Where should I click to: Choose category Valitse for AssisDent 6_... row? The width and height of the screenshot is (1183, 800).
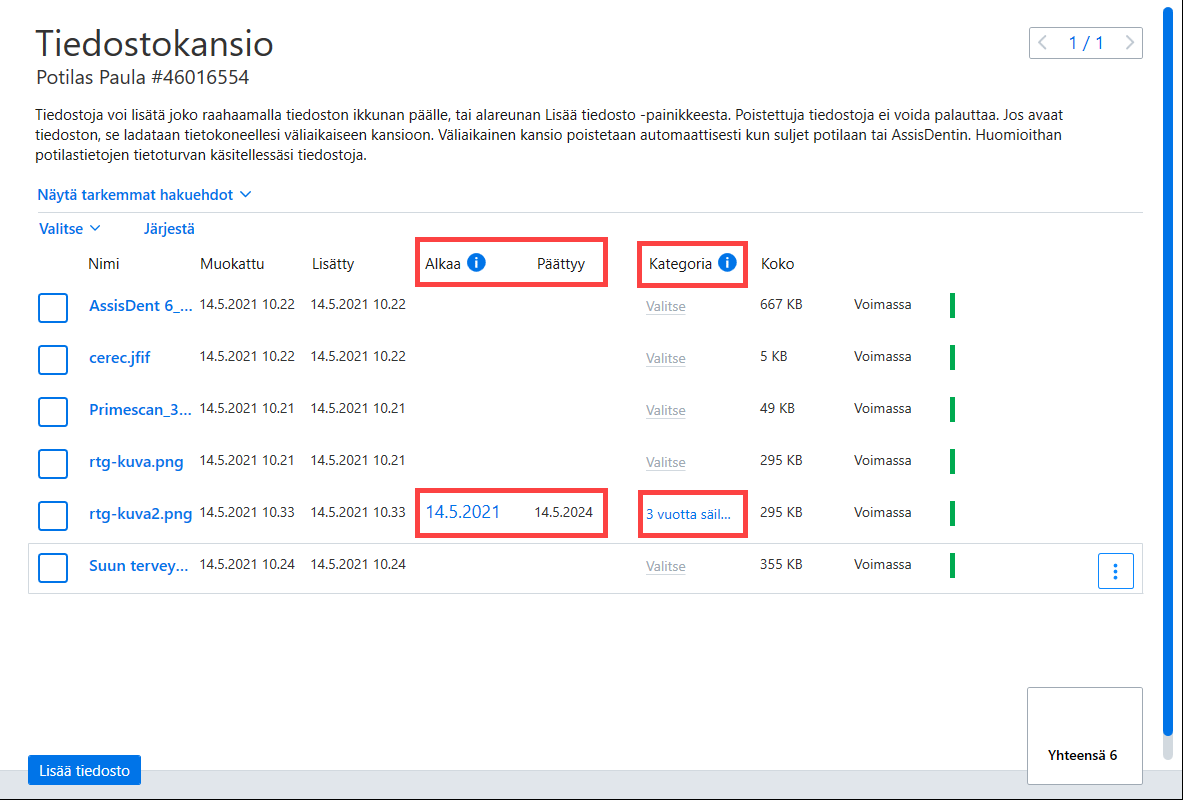pyautogui.click(x=665, y=306)
